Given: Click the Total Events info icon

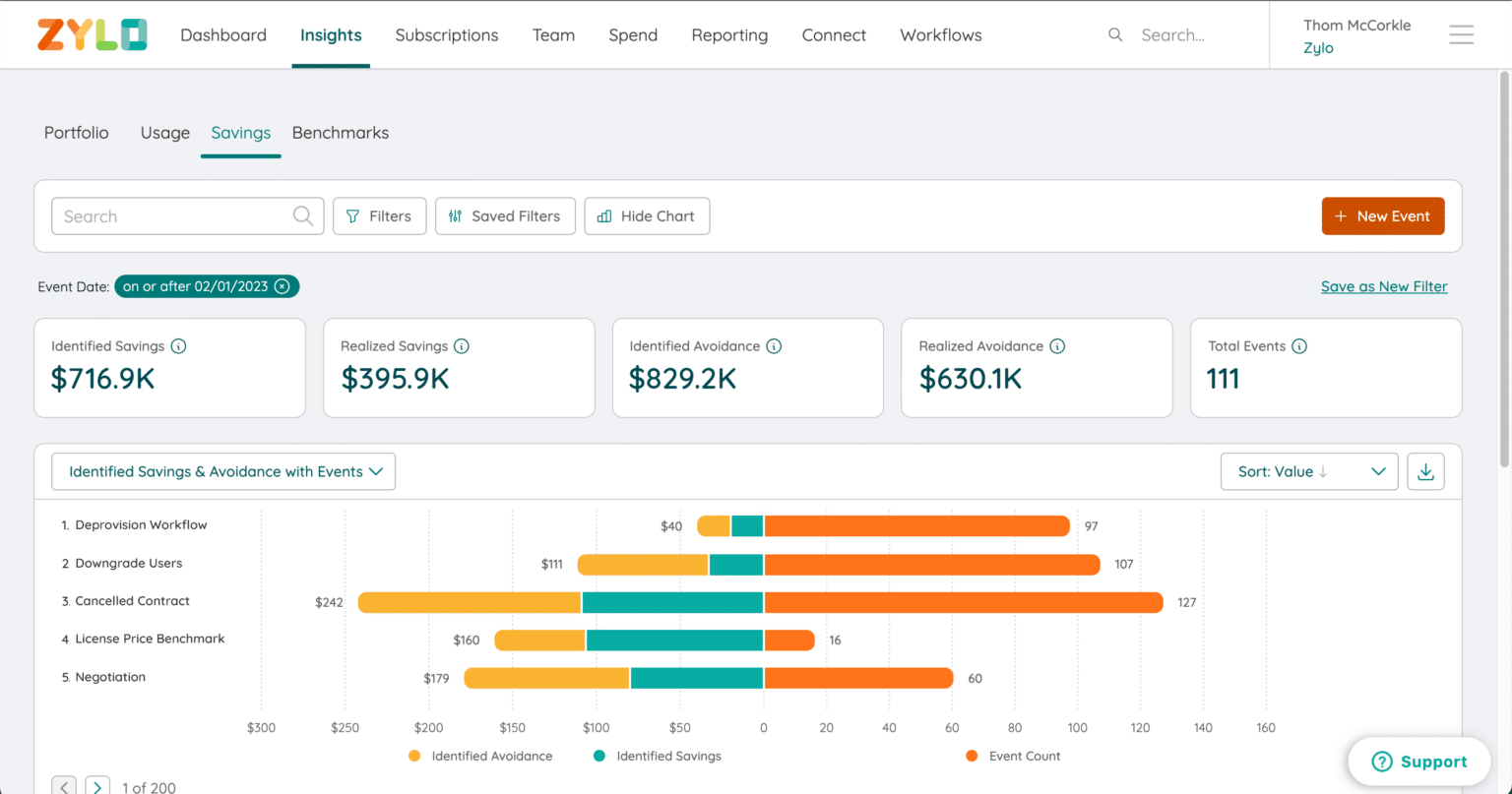Looking at the screenshot, I should tap(1299, 345).
